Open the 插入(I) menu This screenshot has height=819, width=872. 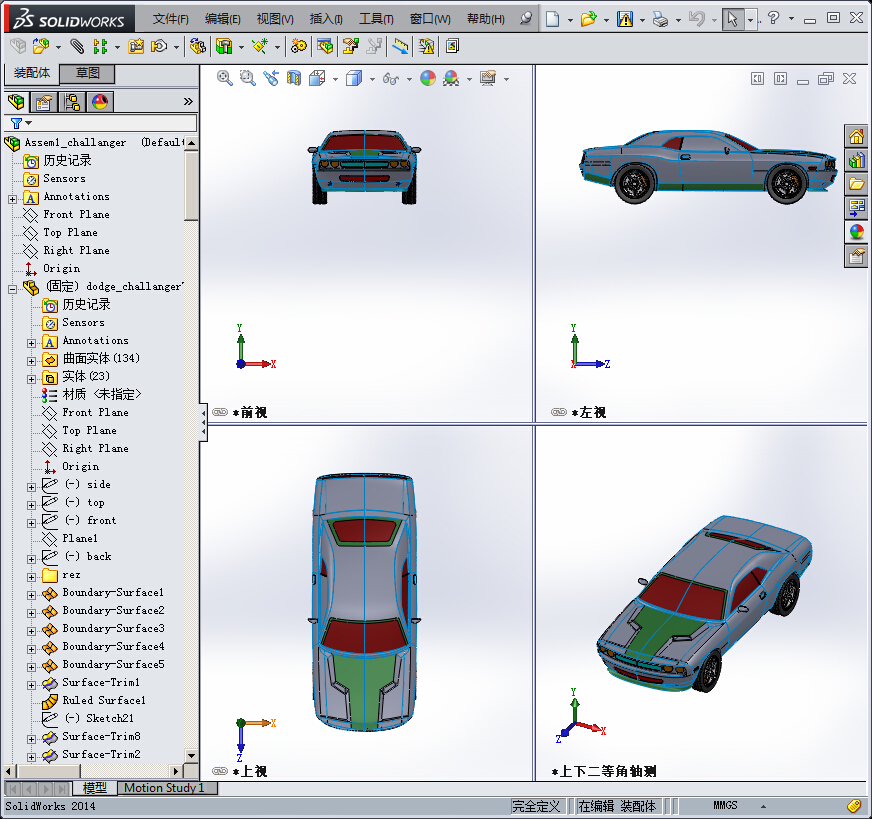tap(326, 19)
